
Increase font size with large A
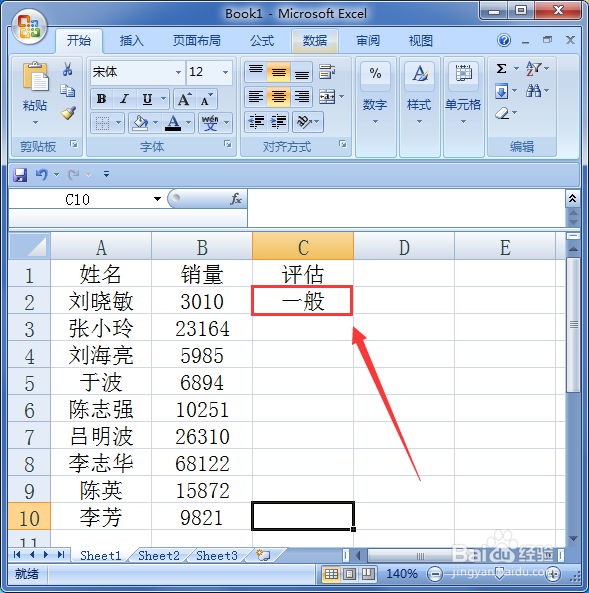click(x=184, y=99)
